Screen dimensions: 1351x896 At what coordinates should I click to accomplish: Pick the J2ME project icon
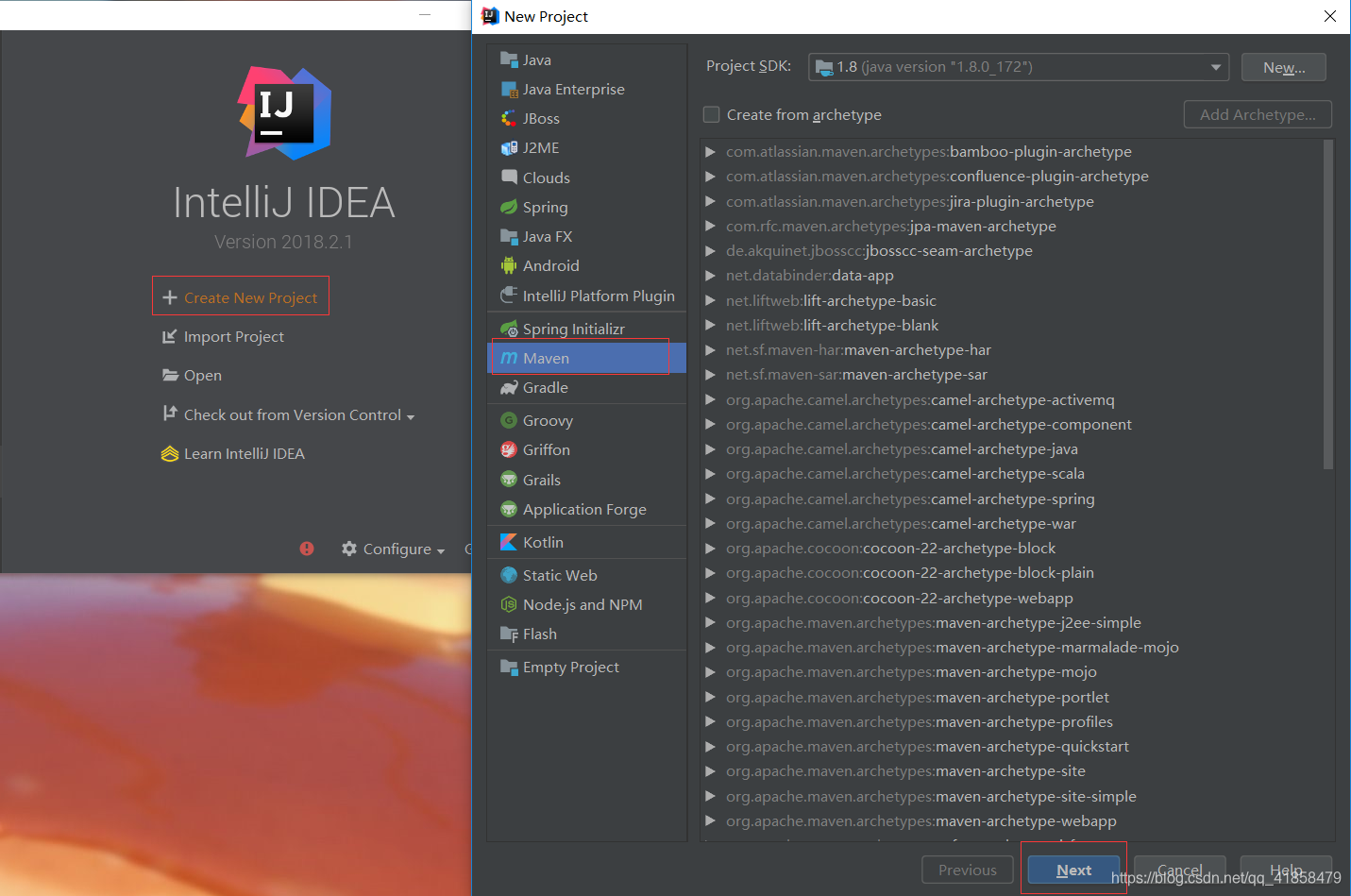point(509,147)
